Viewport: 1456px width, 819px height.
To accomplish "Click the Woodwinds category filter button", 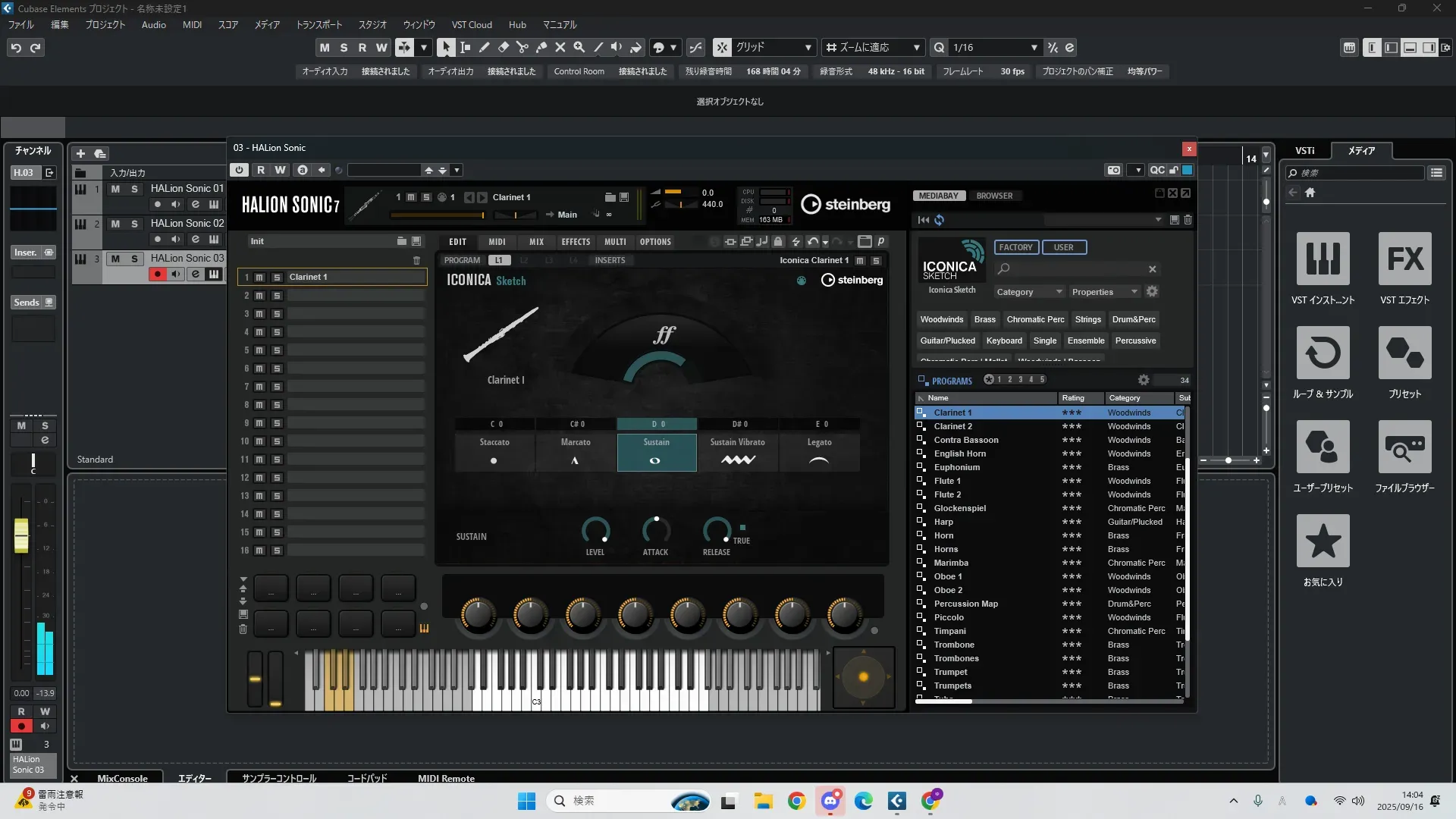I will [941, 319].
